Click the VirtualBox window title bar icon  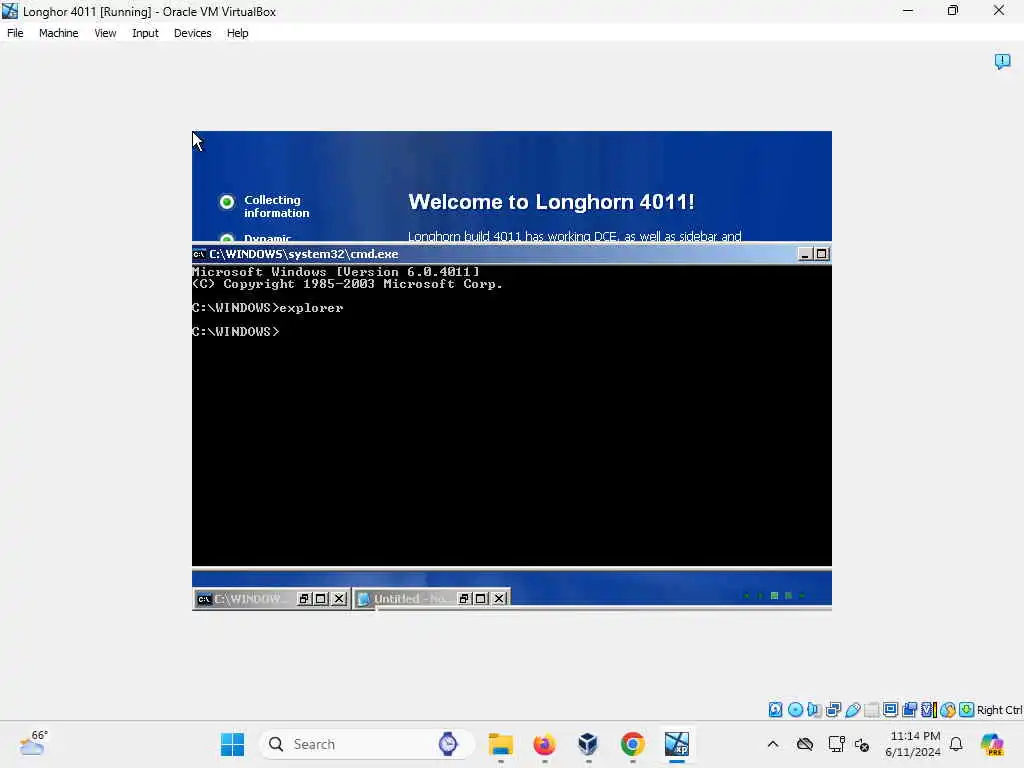point(10,11)
